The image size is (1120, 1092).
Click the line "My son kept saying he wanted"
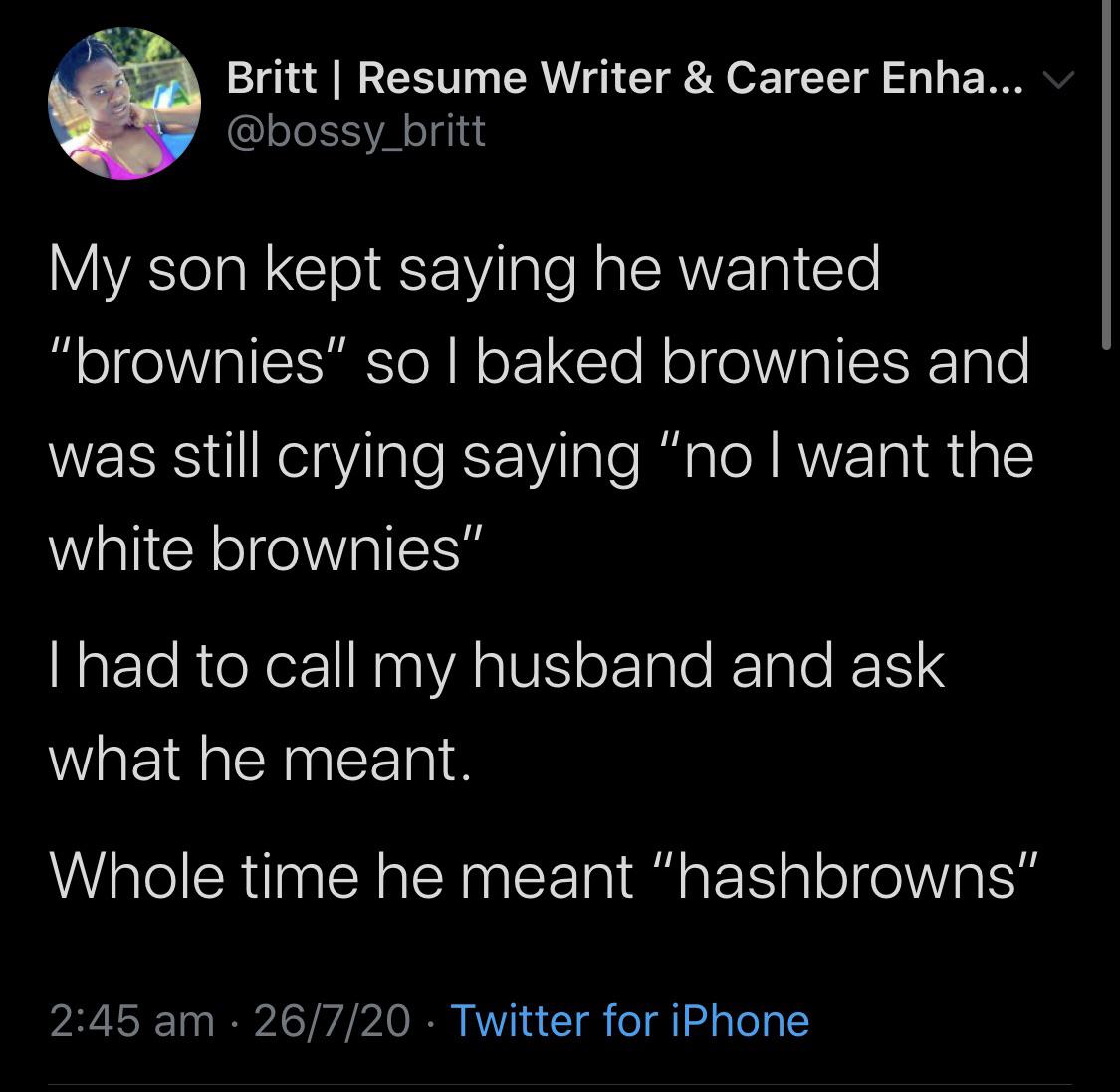tap(465, 271)
